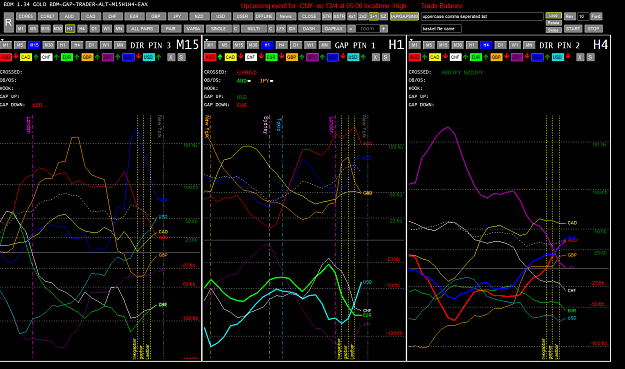The image size is (625, 369).
Task: Click the X button in the H1 panel
Action: [x=375, y=57]
